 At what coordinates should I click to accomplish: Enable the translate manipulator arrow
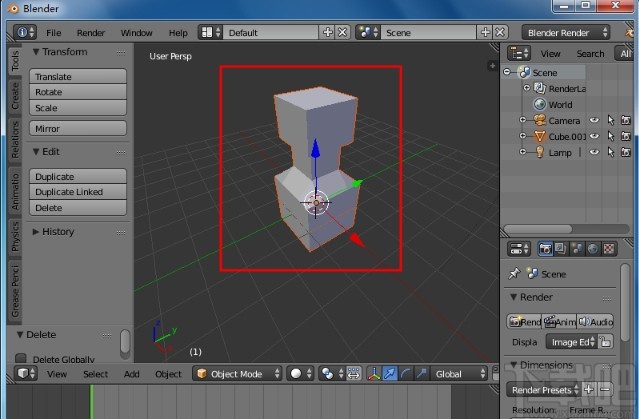point(390,373)
